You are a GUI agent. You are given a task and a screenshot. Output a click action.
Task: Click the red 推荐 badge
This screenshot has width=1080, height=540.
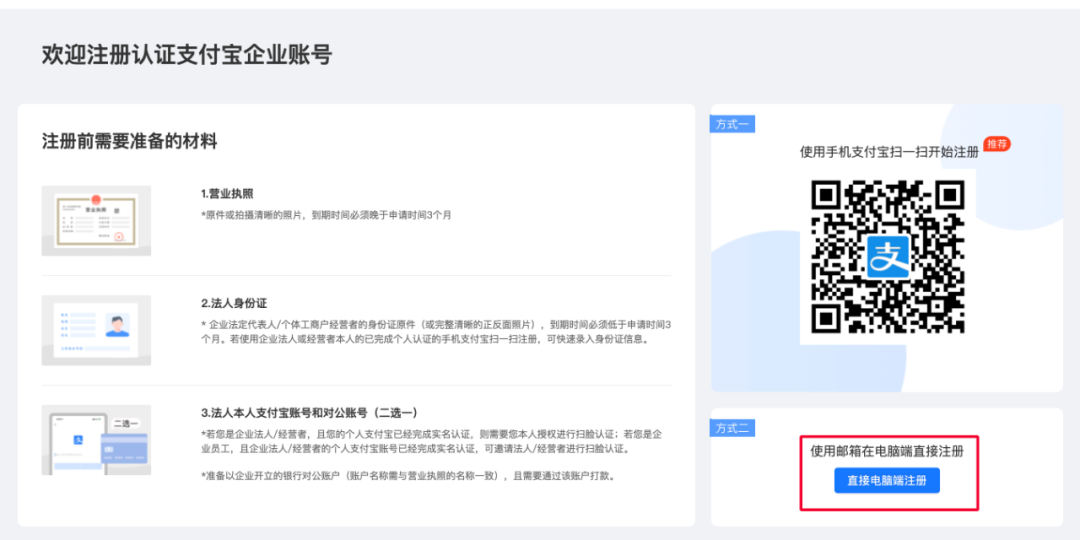997,144
